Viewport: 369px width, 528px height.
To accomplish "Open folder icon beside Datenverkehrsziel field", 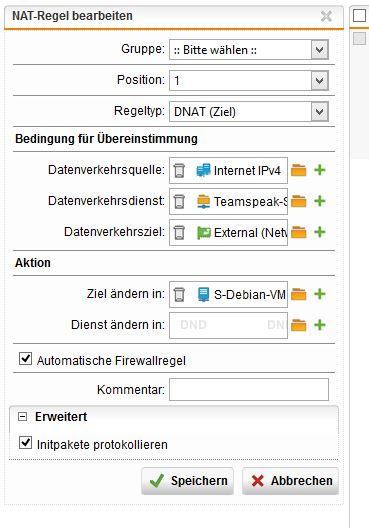I will tap(299, 232).
